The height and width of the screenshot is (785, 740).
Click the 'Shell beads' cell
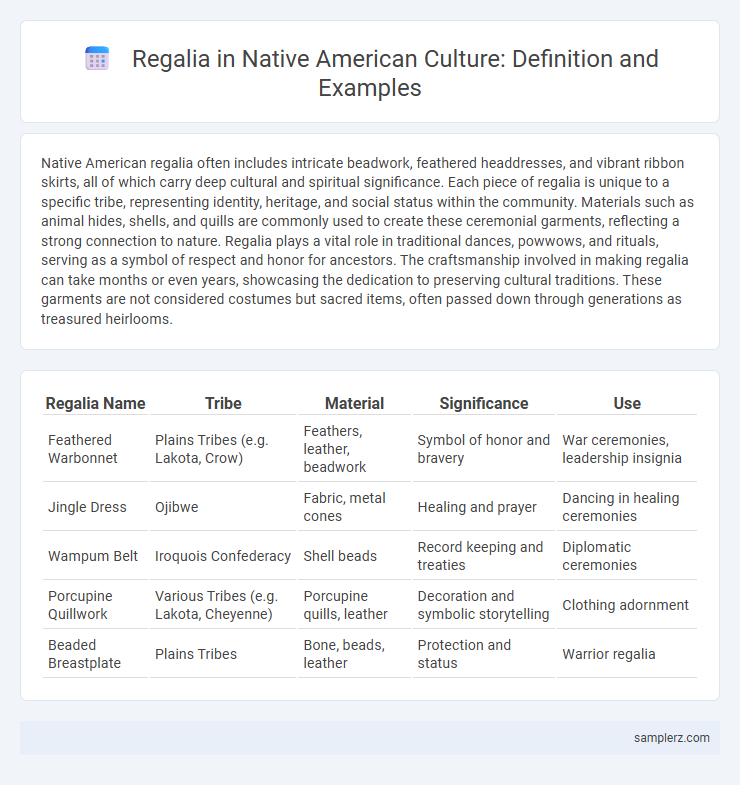(x=354, y=556)
